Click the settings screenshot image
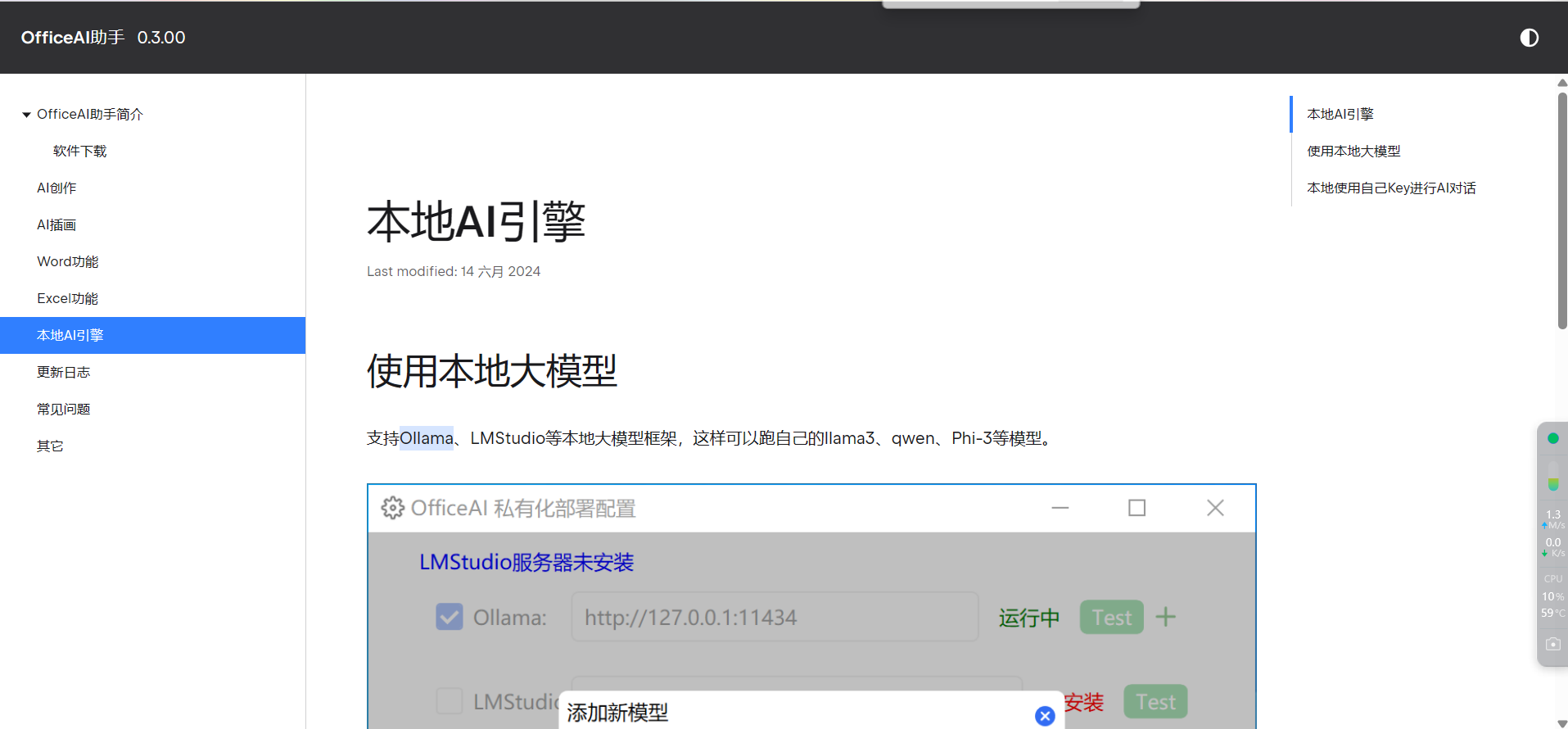This screenshot has height=729, width=1568. [x=811, y=606]
